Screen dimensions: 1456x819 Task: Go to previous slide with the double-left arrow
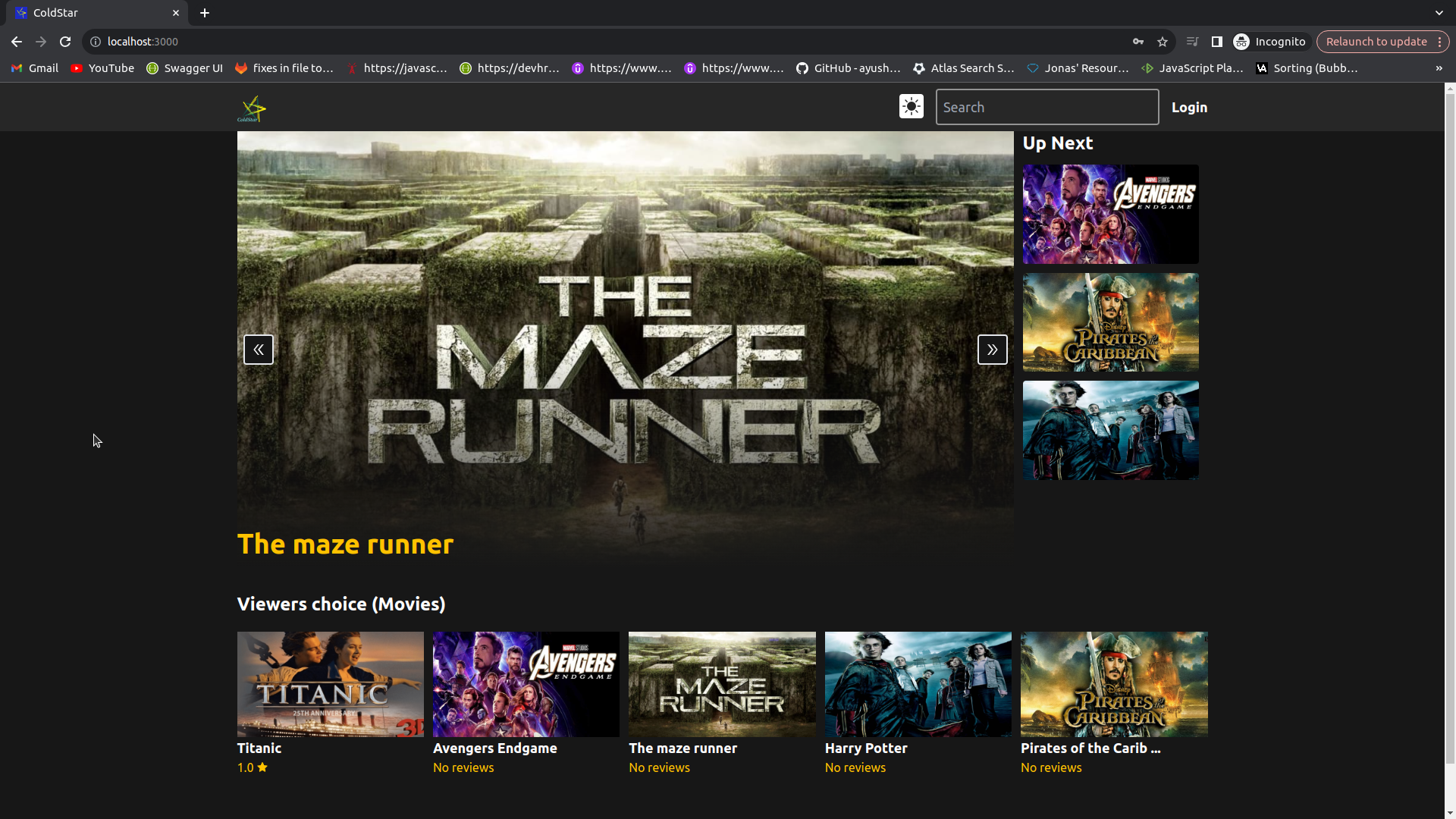pos(259,350)
